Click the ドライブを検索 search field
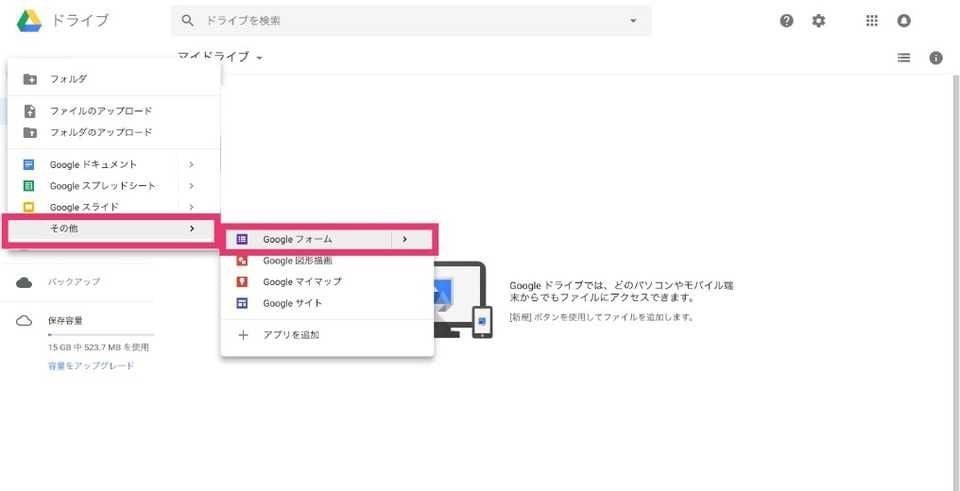 click(x=411, y=20)
